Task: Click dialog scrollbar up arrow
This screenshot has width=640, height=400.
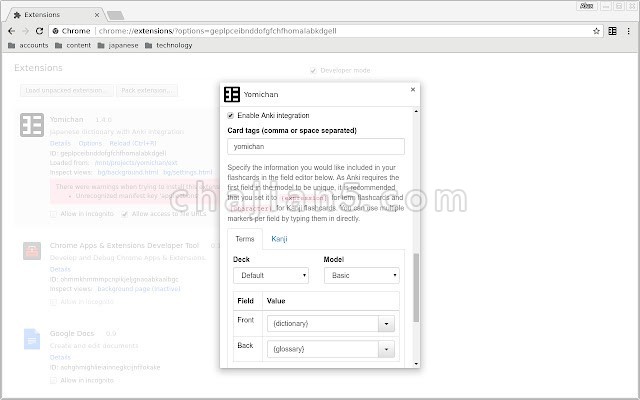Action: coord(416,111)
